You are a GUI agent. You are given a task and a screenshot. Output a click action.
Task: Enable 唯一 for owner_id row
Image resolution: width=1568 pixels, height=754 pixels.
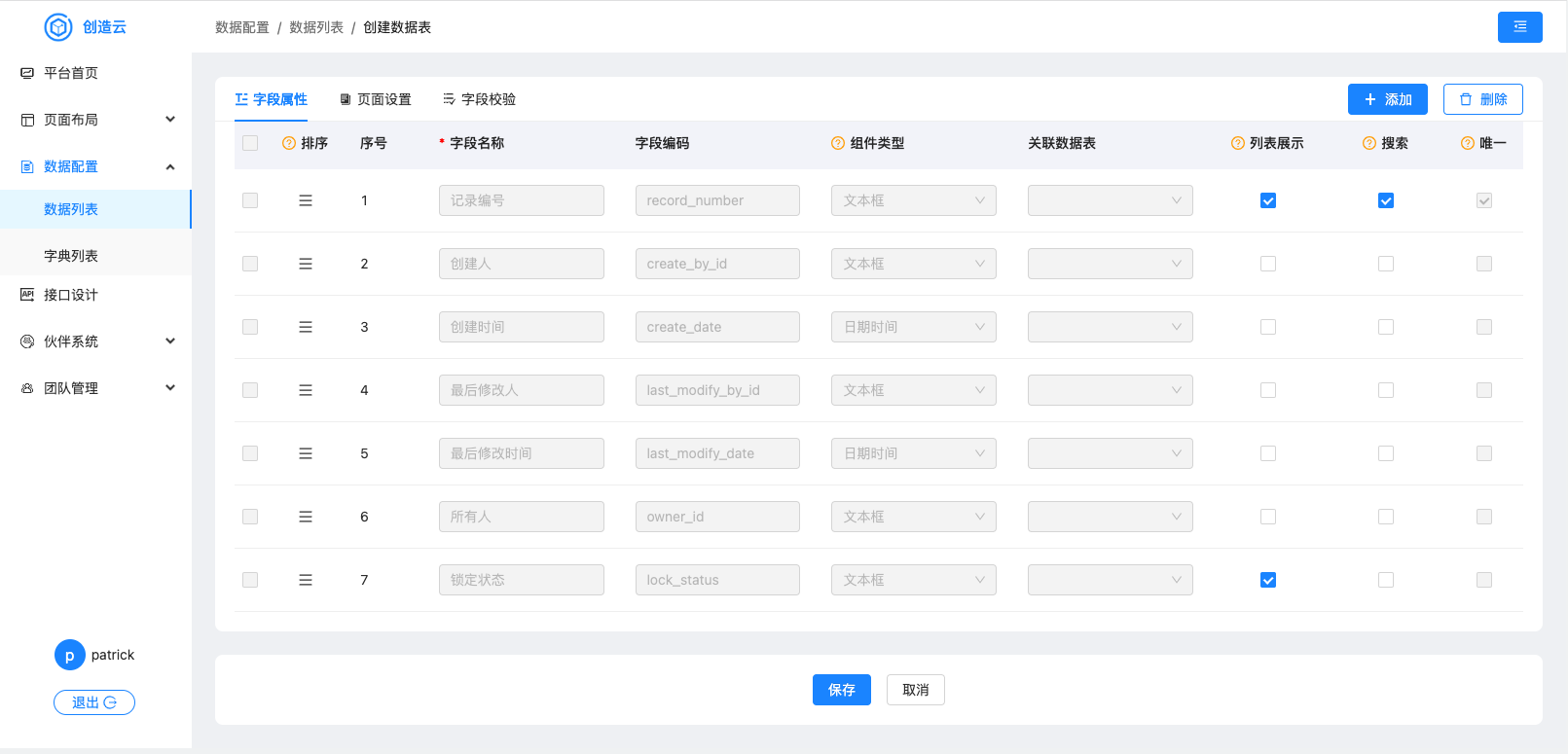coord(1484,517)
